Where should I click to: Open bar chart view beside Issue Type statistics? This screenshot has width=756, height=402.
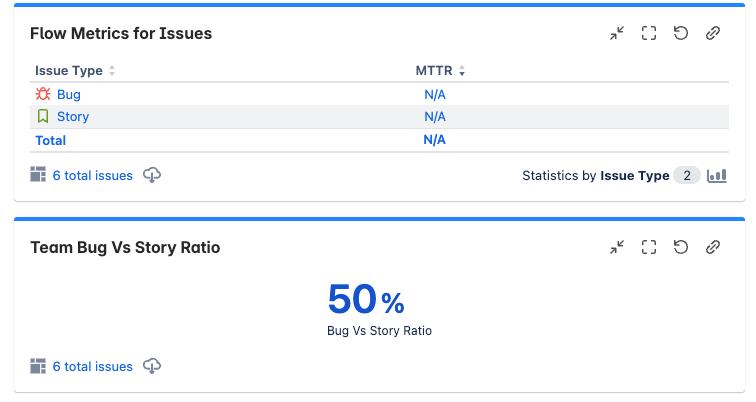716,175
